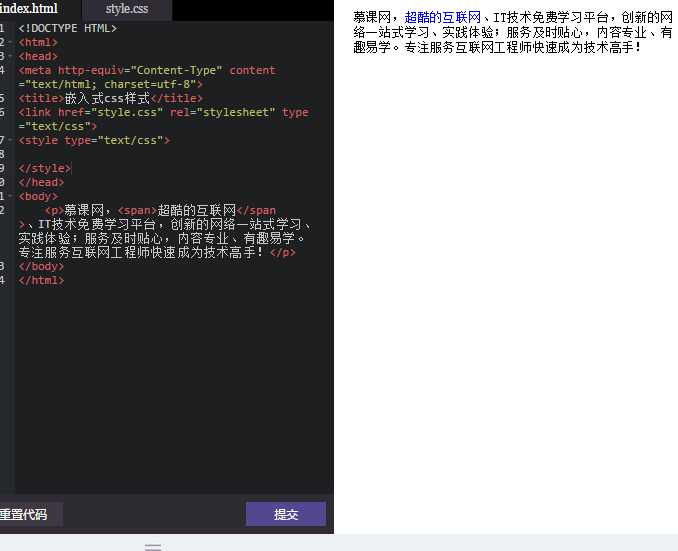Click the <span> tag in the paragraph code

tap(137, 211)
